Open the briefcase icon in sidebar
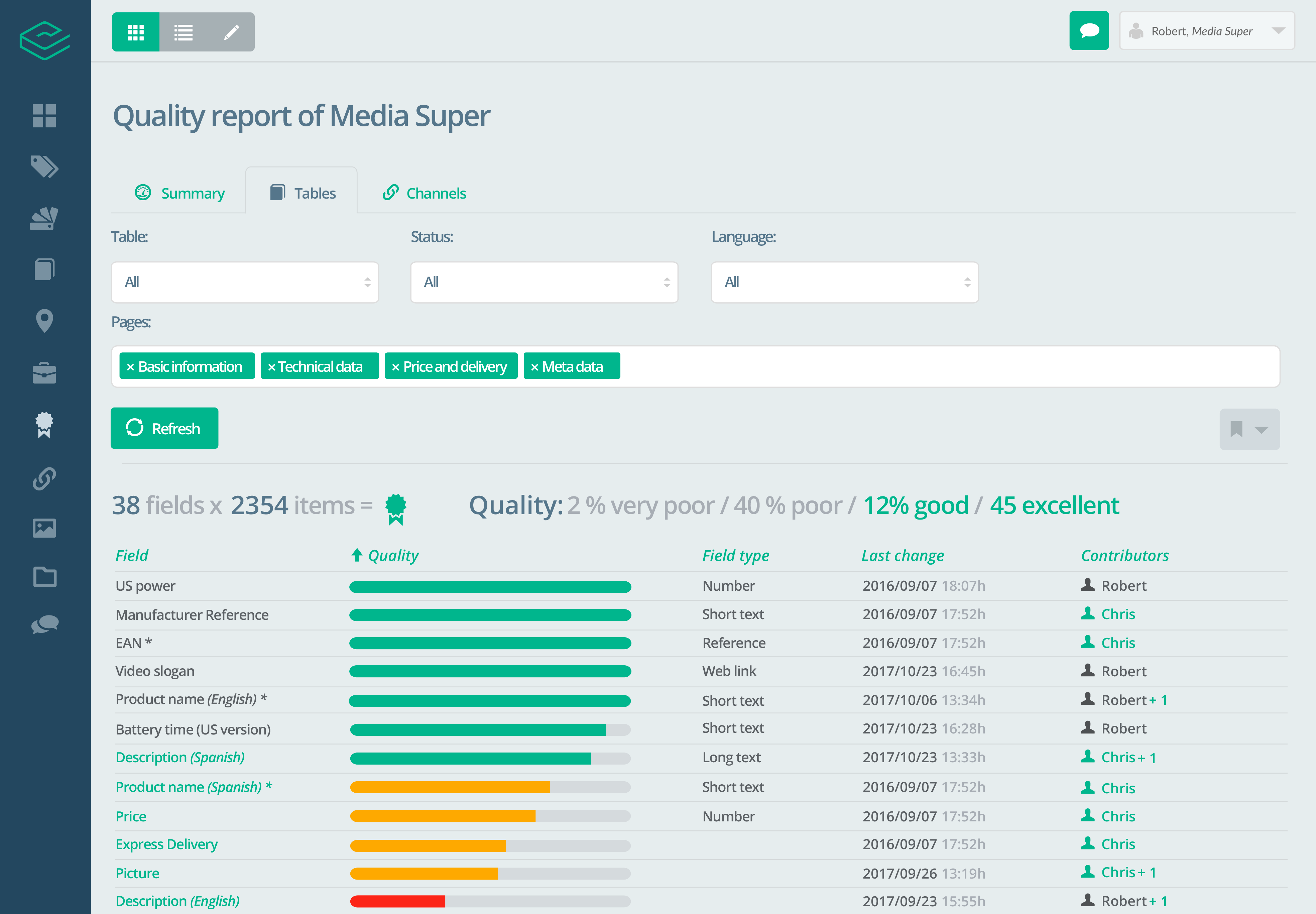This screenshot has height=914, width=1316. click(x=44, y=373)
